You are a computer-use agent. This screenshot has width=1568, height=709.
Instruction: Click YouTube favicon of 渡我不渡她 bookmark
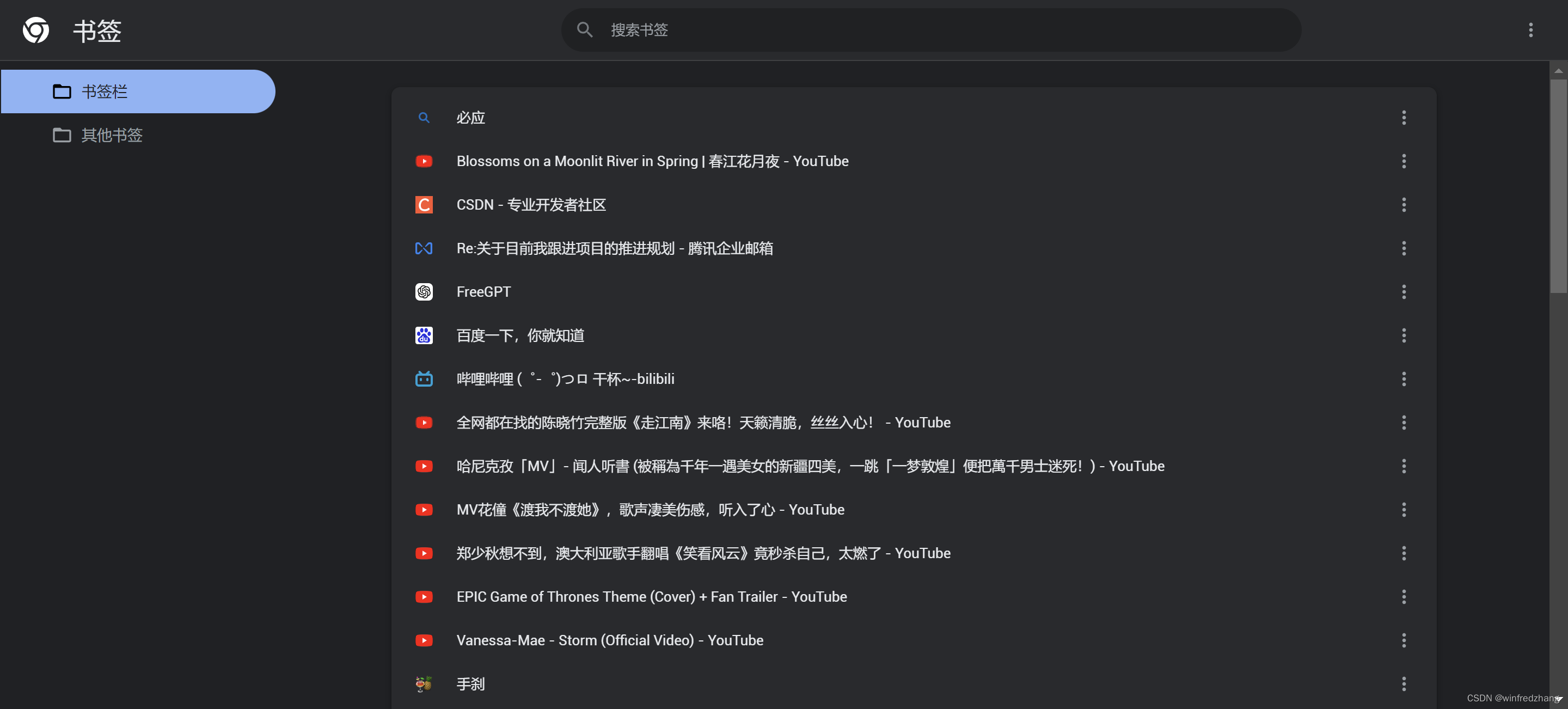coord(424,510)
